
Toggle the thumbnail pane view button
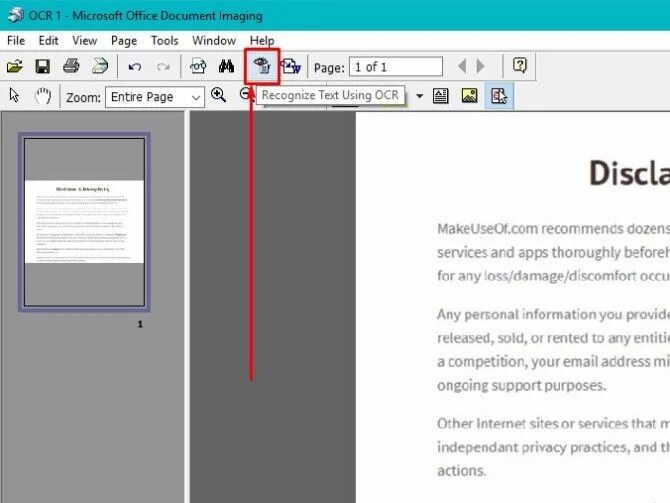click(x=499, y=96)
